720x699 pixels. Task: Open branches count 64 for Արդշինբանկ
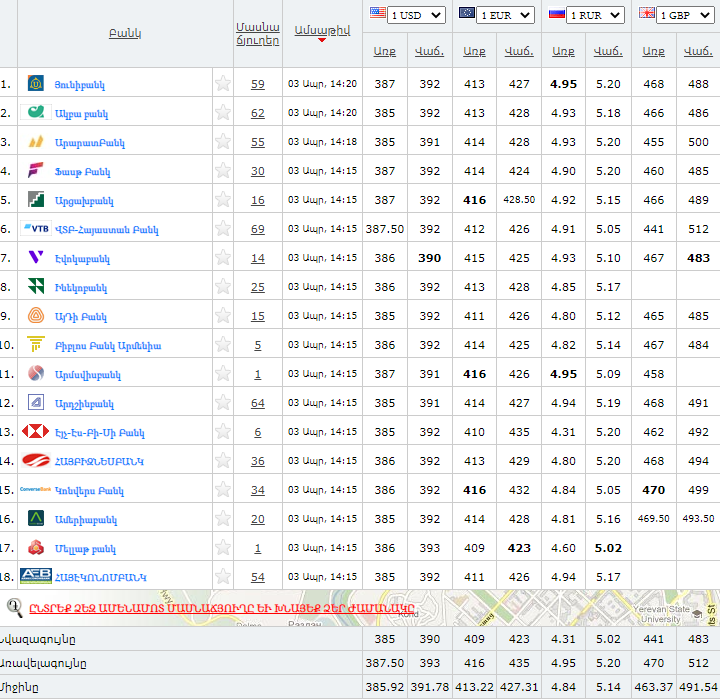[258, 403]
